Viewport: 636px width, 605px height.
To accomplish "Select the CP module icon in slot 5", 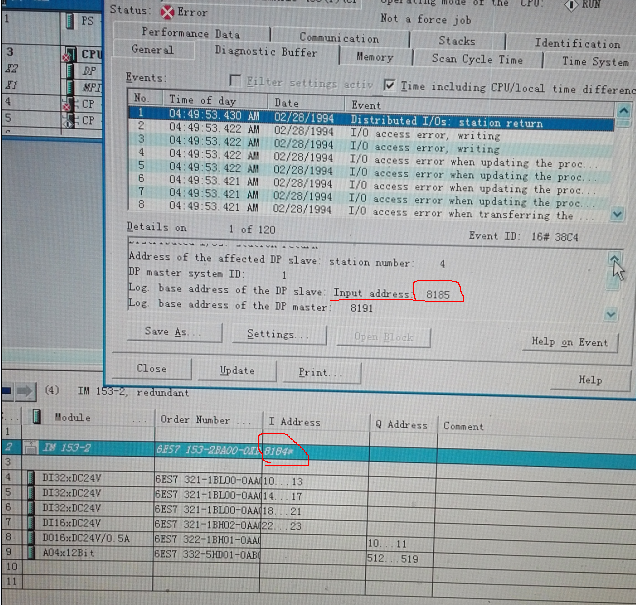I will [69, 121].
